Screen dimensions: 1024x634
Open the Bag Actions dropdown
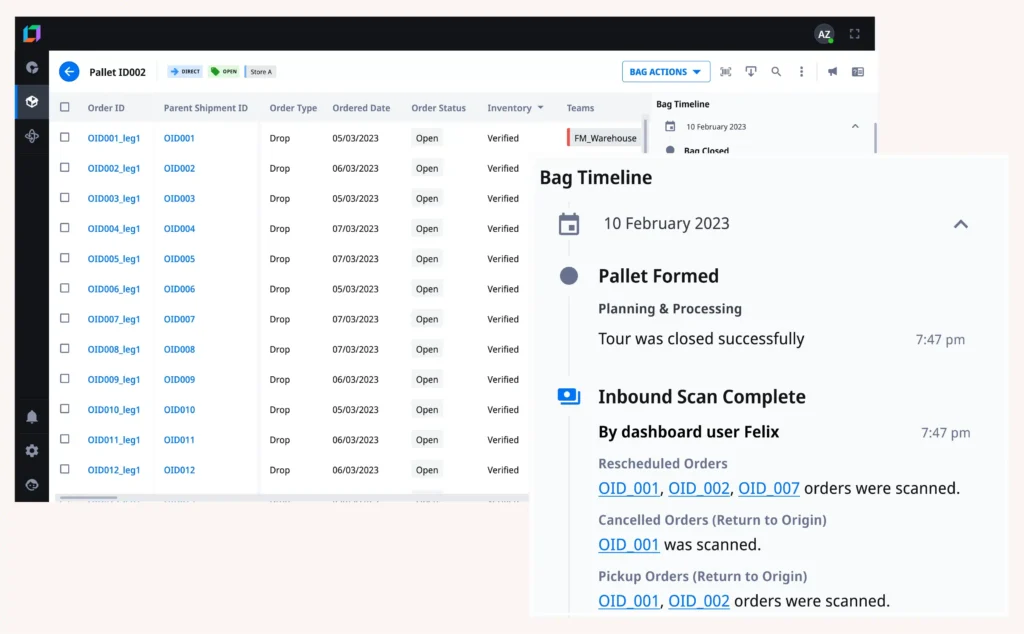click(666, 72)
